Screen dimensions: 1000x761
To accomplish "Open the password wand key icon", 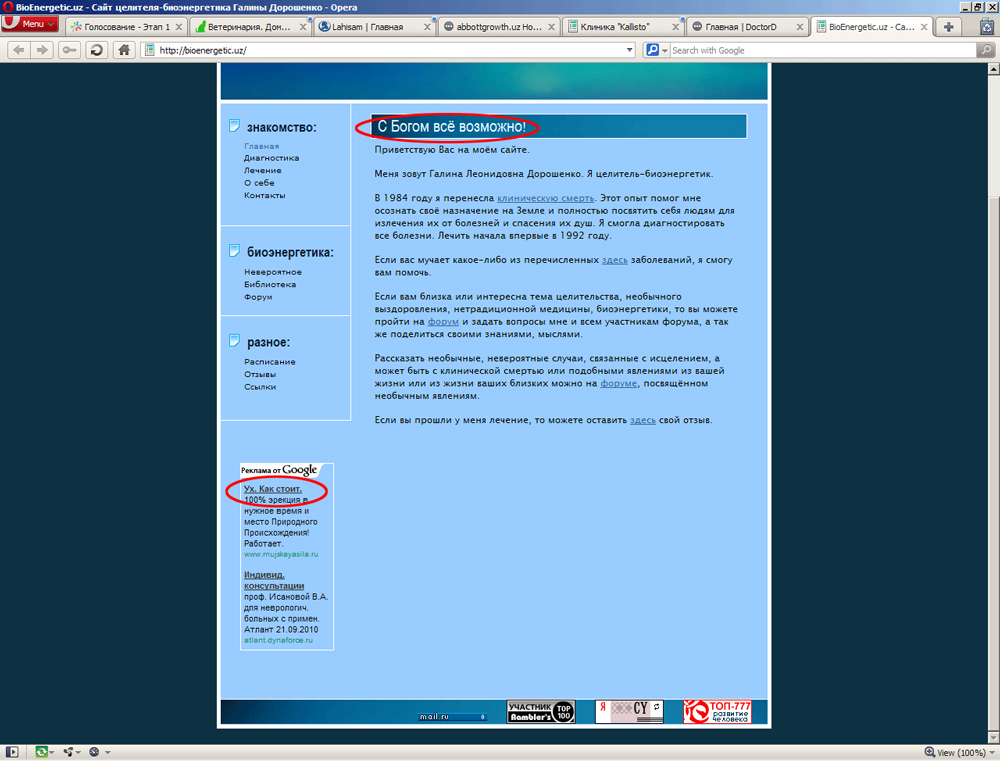I will click(x=69, y=50).
